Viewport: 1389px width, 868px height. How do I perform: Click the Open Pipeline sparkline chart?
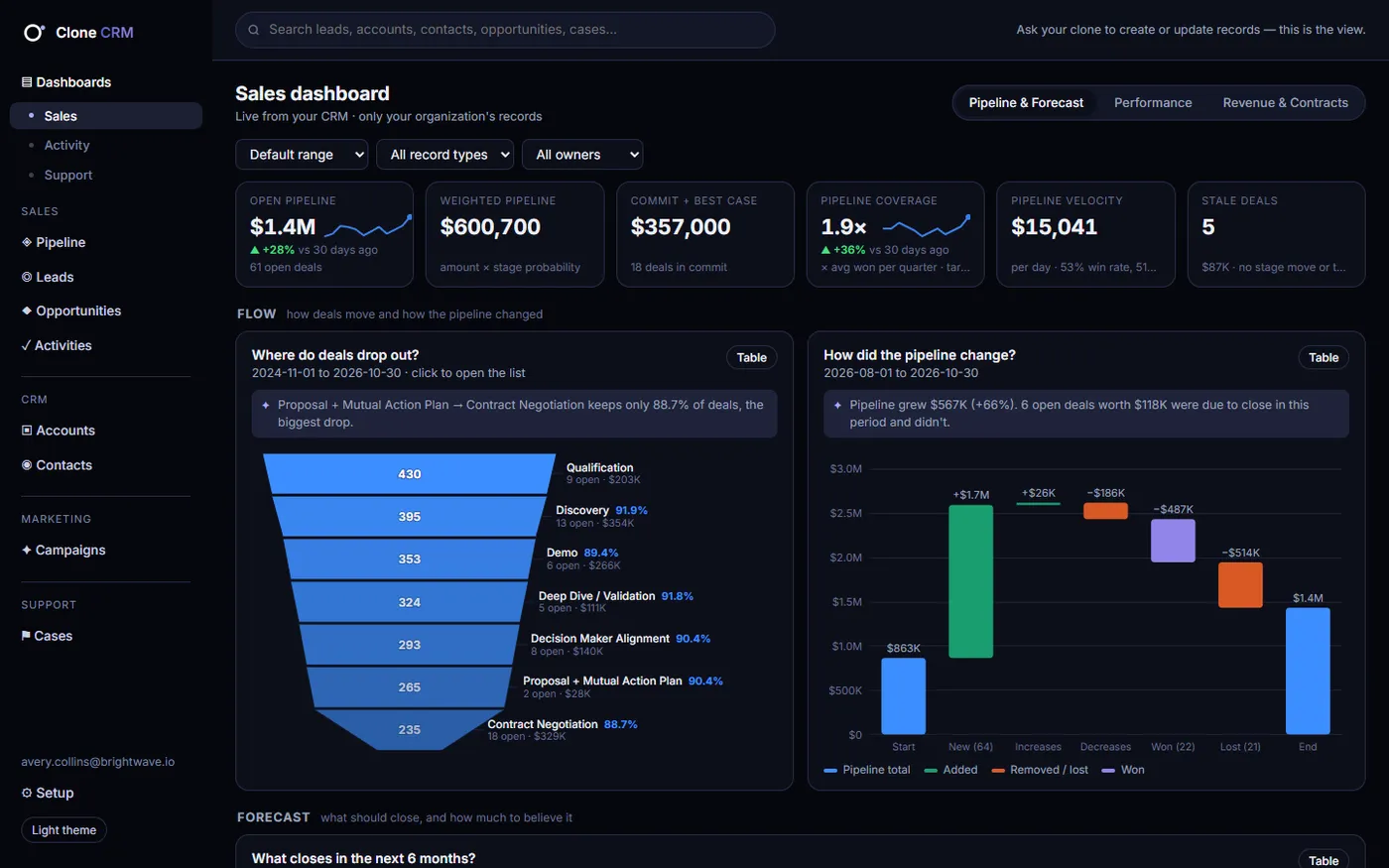click(x=368, y=226)
